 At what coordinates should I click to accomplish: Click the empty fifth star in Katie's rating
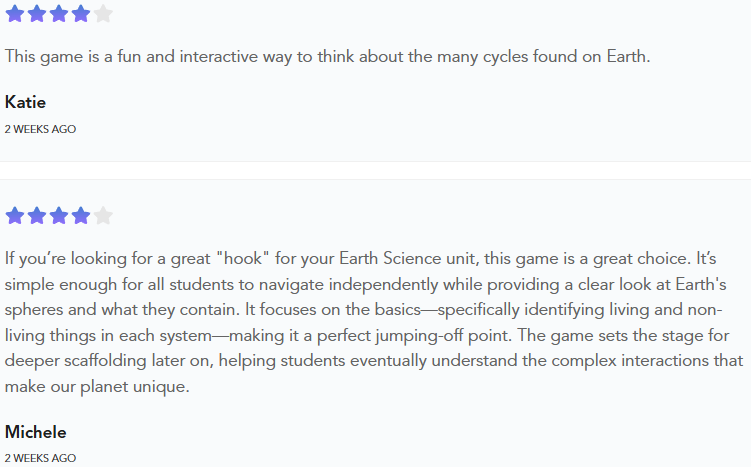tap(103, 14)
